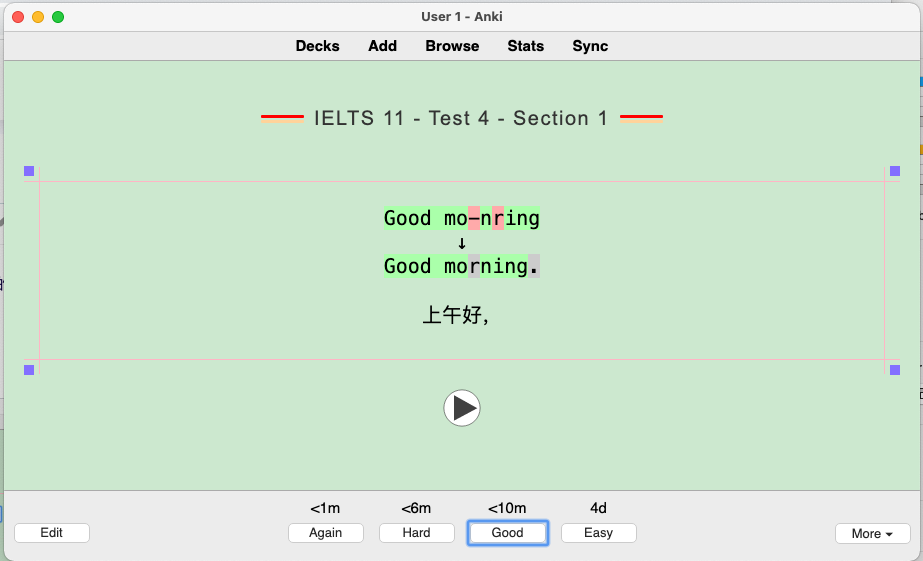Click the top-right purple corner handle
The height and width of the screenshot is (561, 923).
pos(894,171)
